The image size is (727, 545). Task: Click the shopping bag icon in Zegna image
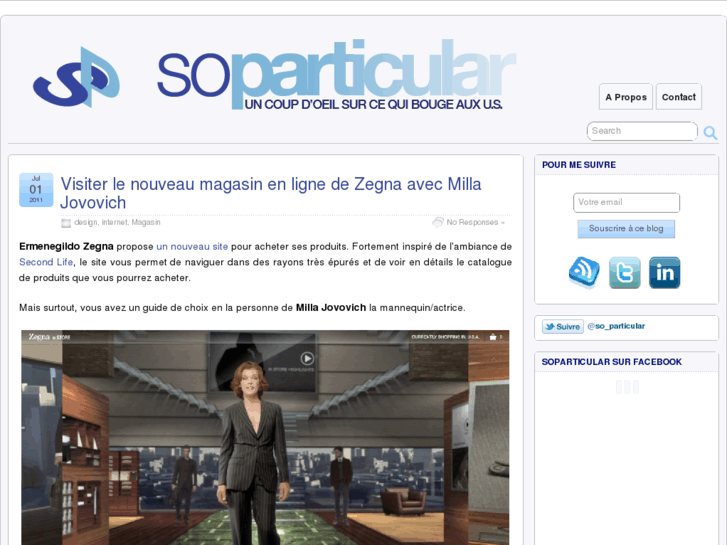[x=493, y=337]
